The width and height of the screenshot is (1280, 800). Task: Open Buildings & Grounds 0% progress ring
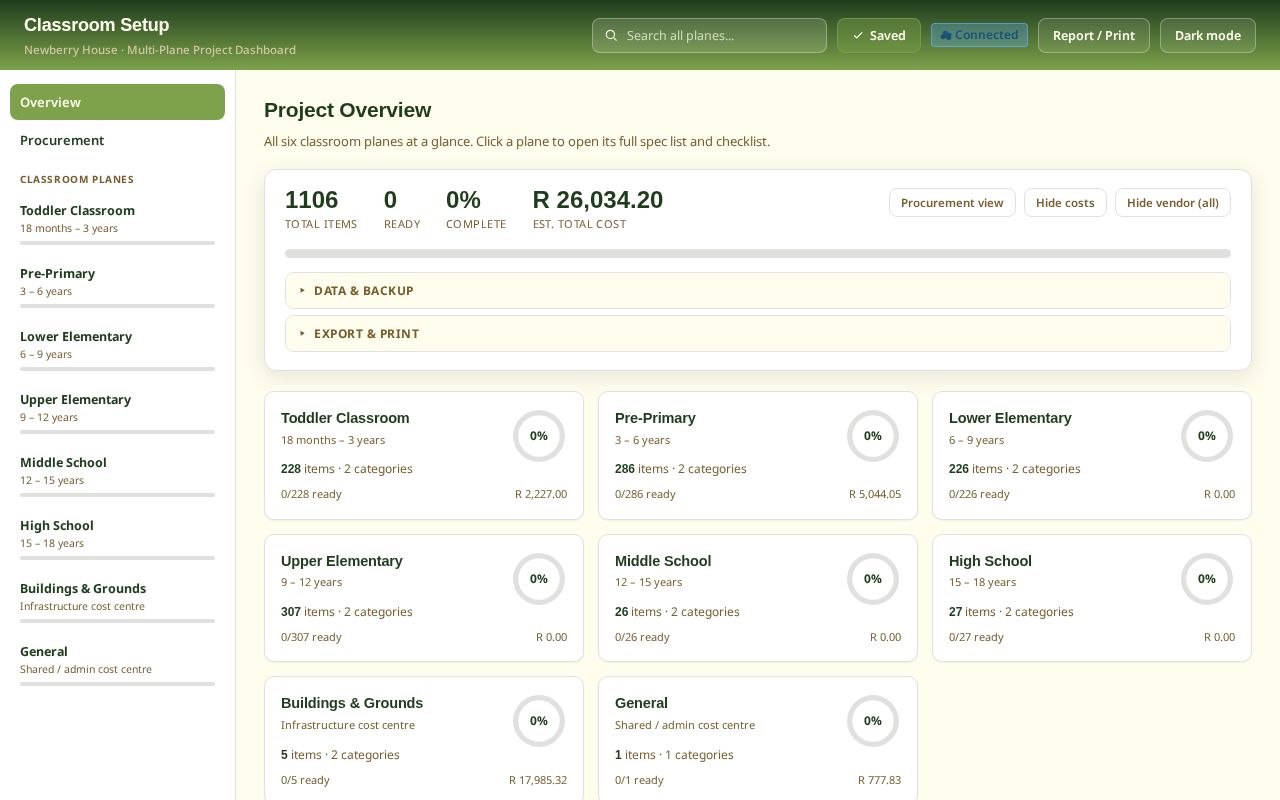tap(539, 721)
